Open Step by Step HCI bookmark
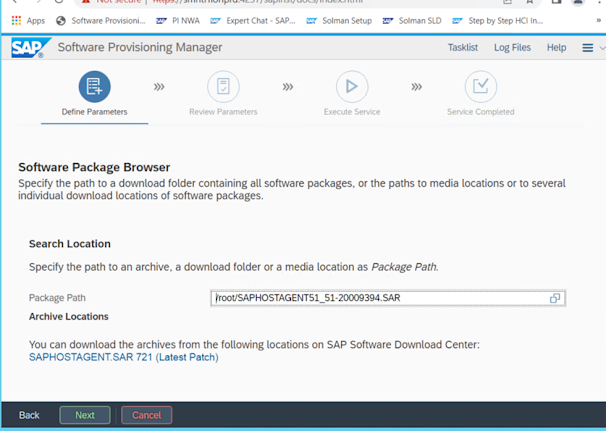Viewport: 606px width, 431px height. pyautogui.click(x=498, y=20)
